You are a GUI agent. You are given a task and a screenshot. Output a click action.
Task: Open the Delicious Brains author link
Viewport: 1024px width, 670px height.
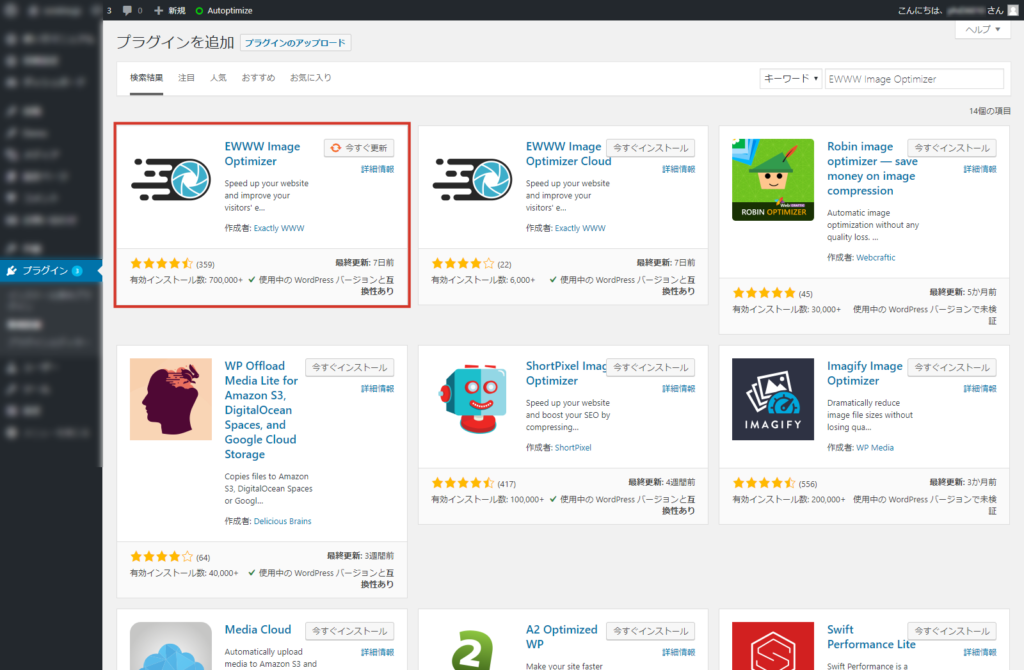(282, 521)
